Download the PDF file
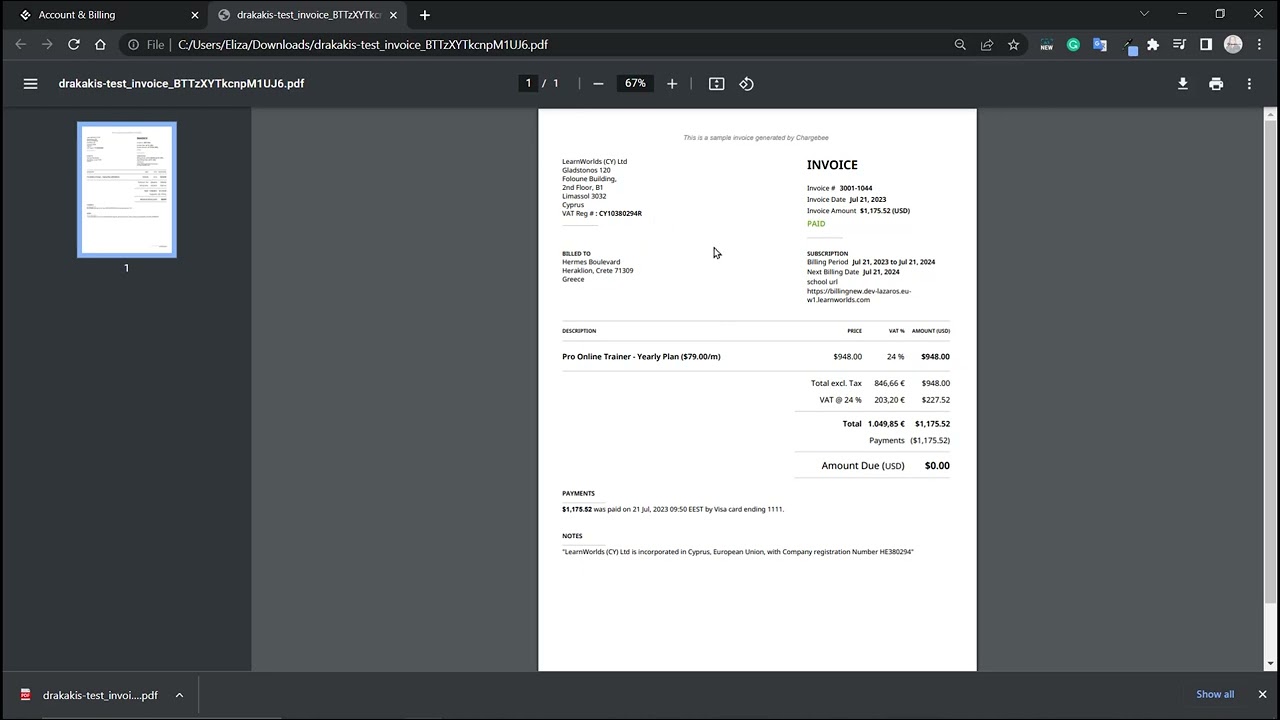Screen dimensions: 1280x720 tap(1182, 84)
